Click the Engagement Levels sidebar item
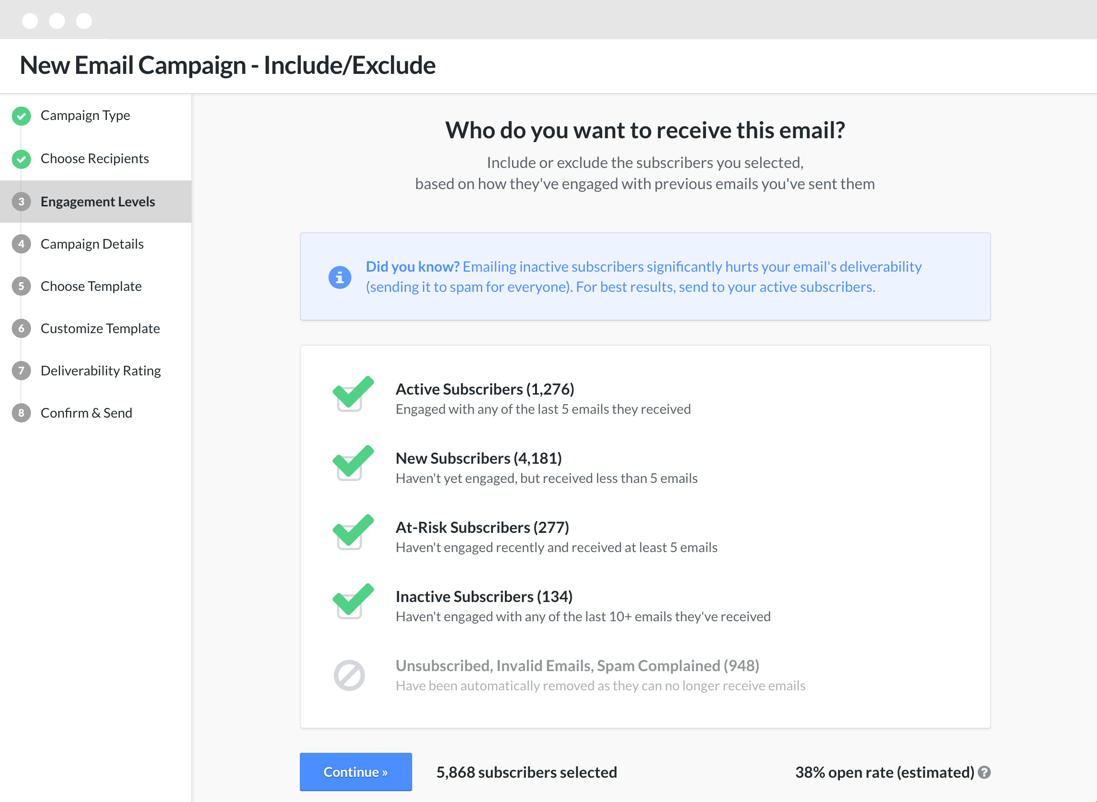Viewport: 1097px width, 802px height. tap(96, 202)
